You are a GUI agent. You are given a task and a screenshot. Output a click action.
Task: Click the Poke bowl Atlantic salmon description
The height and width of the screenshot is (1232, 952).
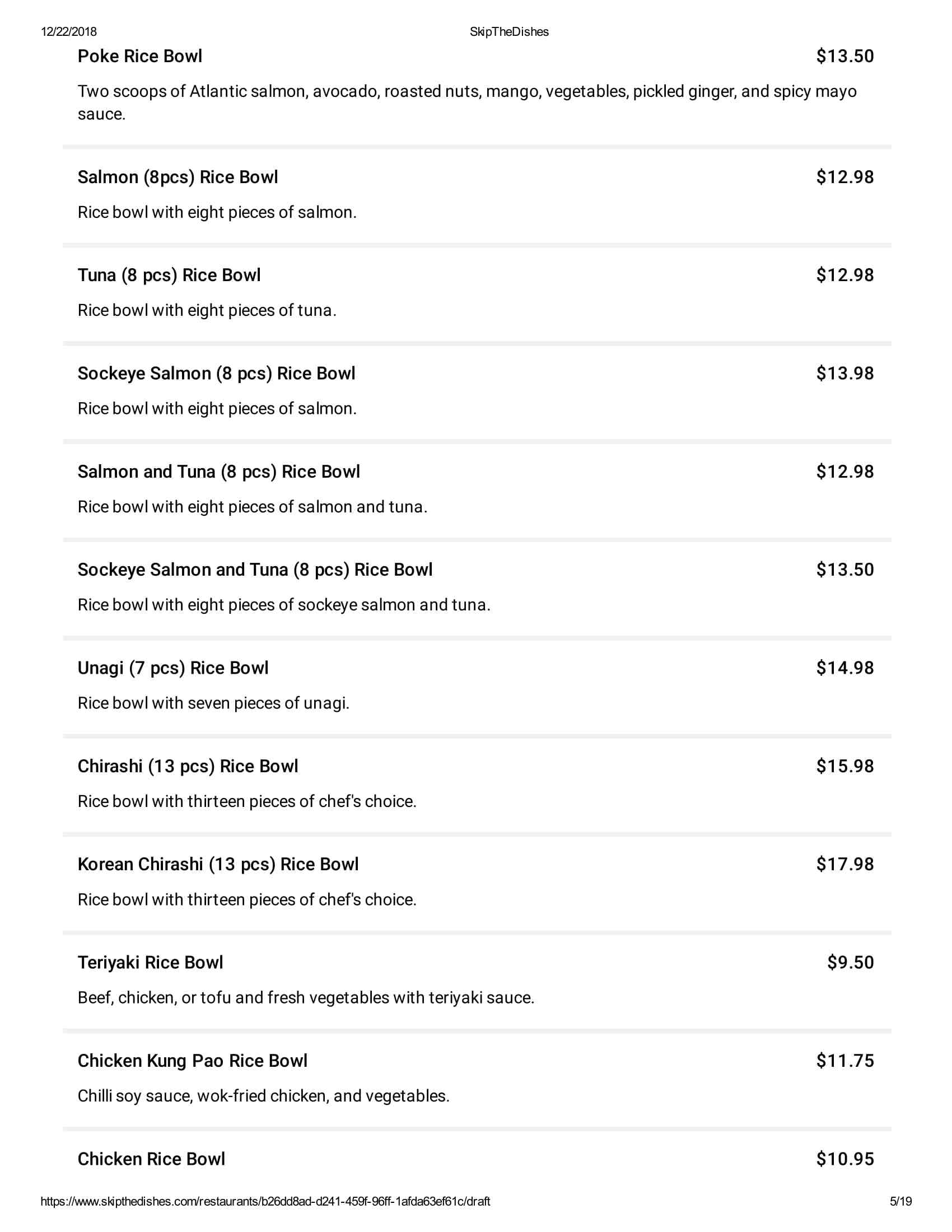(x=467, y=91)
